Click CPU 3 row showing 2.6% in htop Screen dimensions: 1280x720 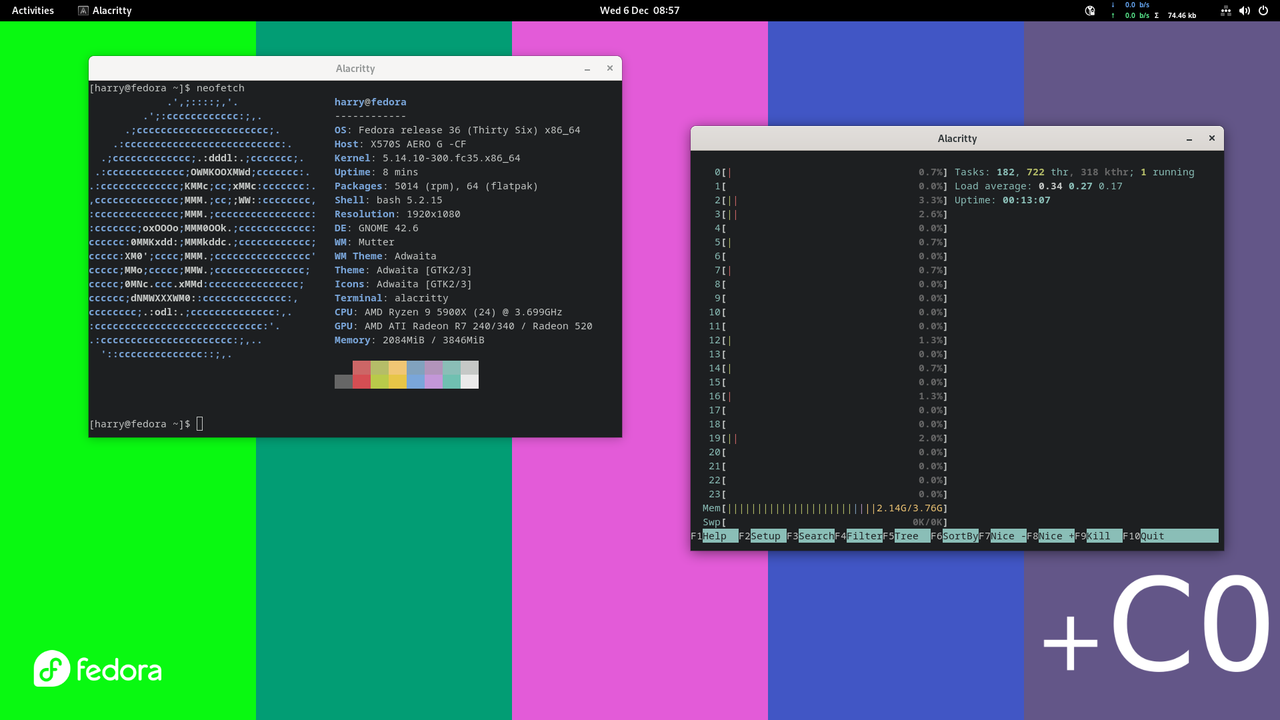[831, 214]
